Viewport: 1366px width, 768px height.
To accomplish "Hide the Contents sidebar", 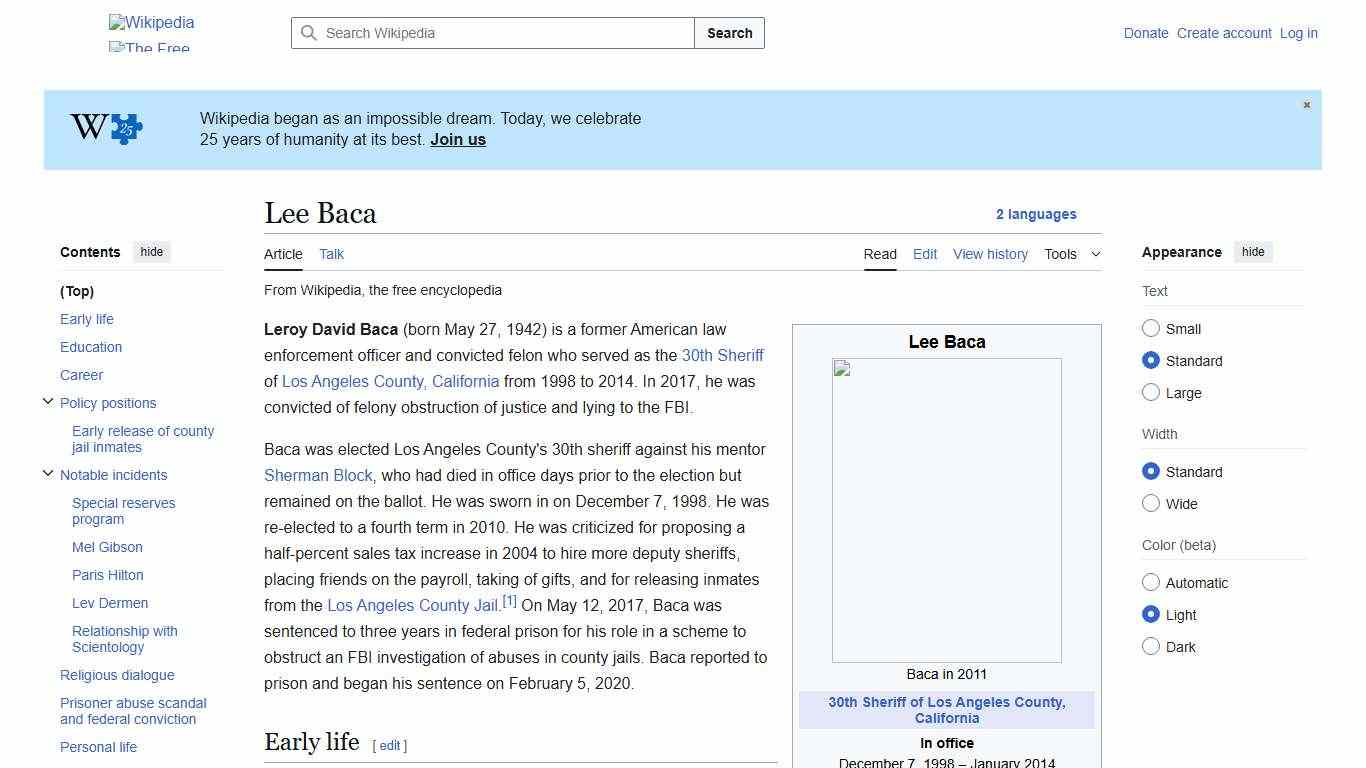I will (151, 252).
